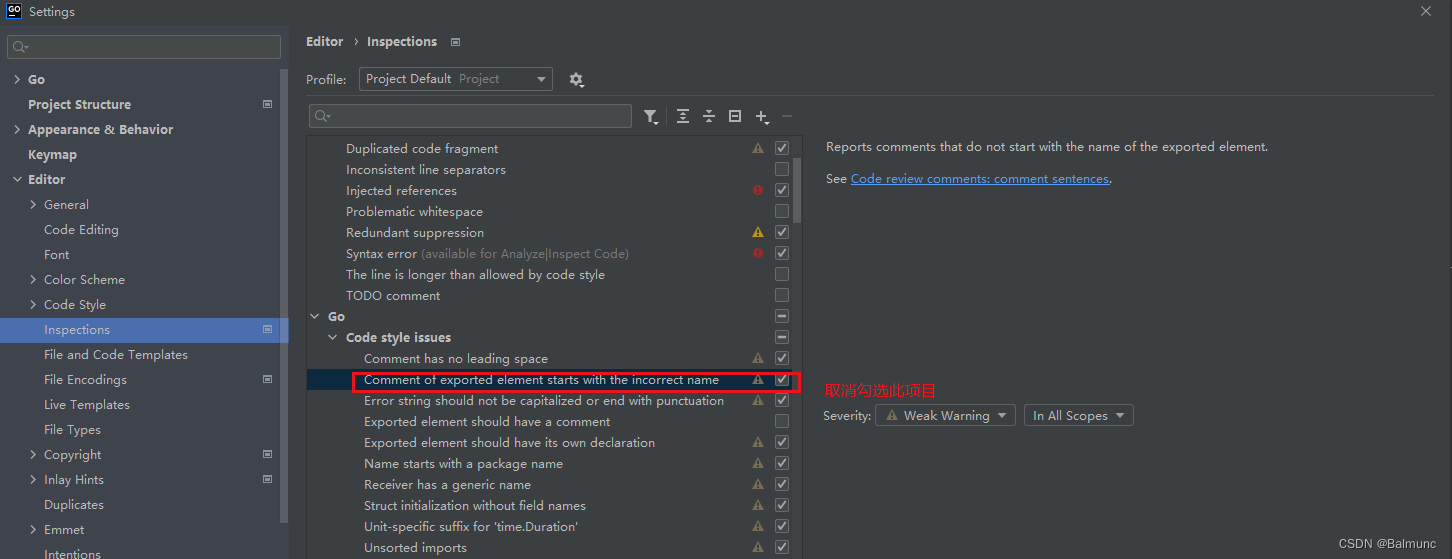The width and height of the screenshot is (1452, 559).
Task: Click the search icon in settings search field
Action: point(21,47)
